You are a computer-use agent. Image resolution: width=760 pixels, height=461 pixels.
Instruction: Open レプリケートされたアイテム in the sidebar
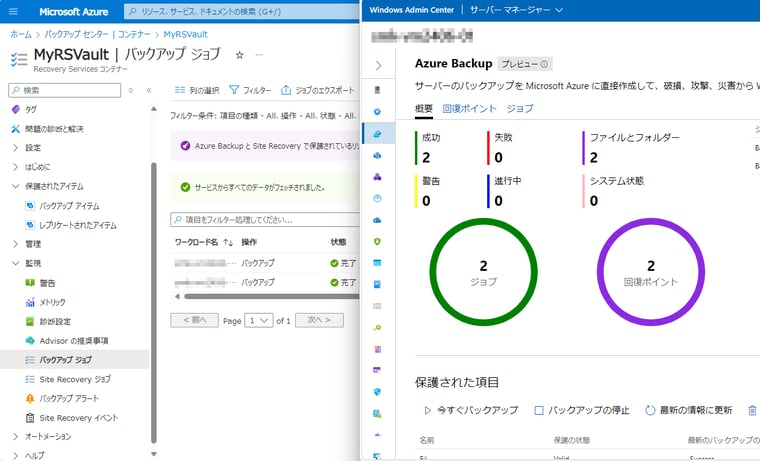78,225
